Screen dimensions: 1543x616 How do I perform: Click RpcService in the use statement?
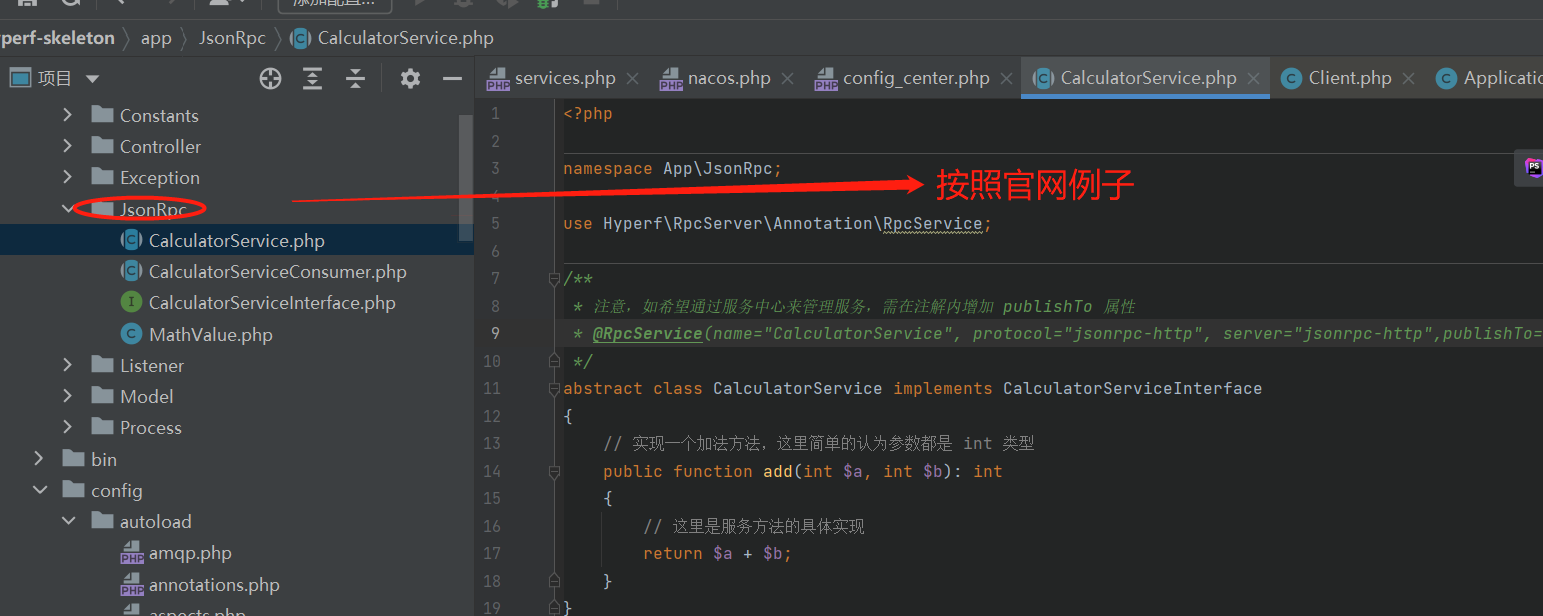[933, 223]
